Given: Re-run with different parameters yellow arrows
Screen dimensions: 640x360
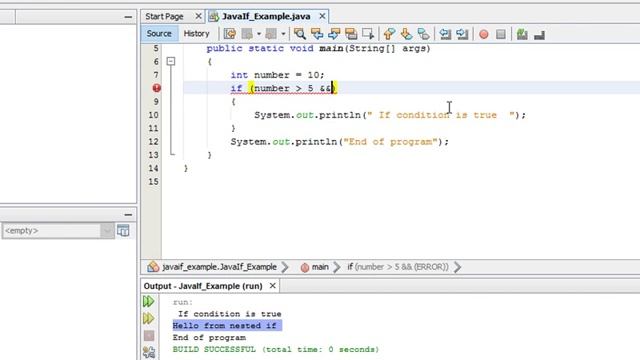Looking at the screenshot, I should 149,318.
